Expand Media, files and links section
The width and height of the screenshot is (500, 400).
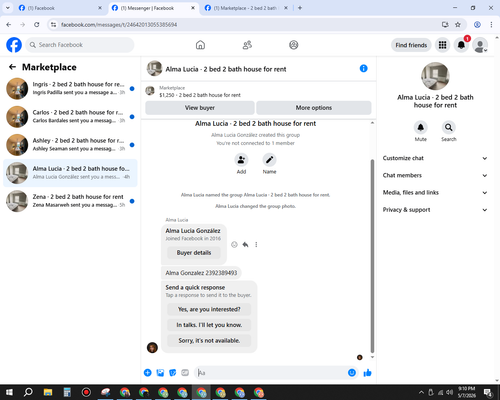click(x=435, y=192)
